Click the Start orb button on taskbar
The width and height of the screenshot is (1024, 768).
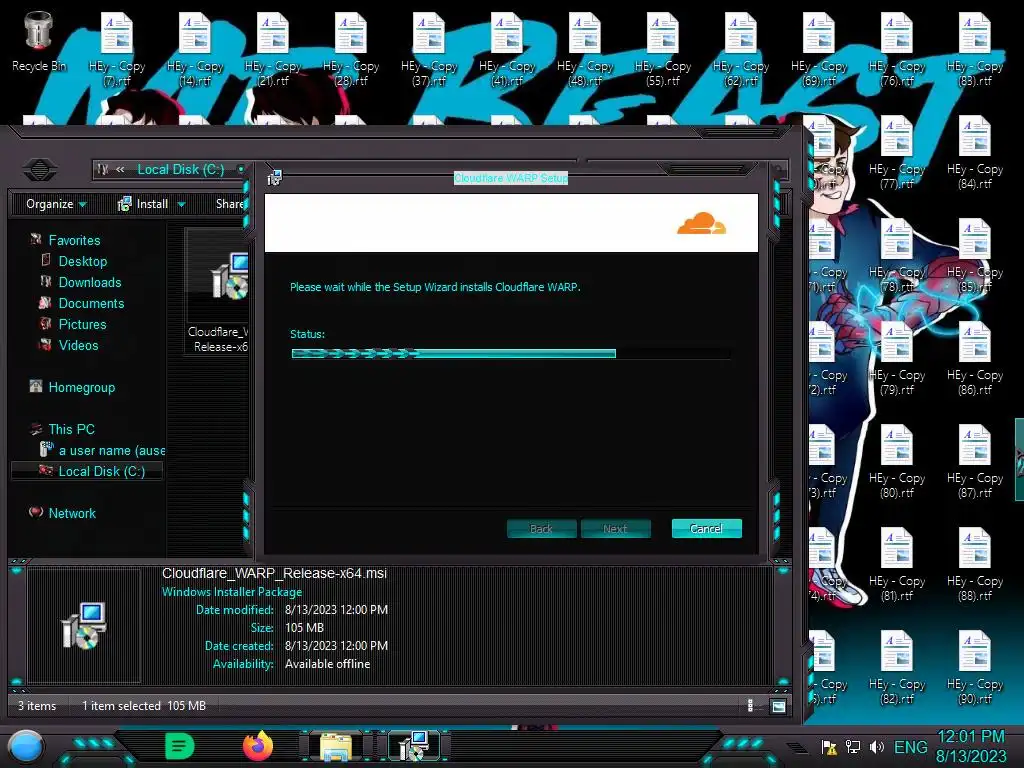click(26, 746)
